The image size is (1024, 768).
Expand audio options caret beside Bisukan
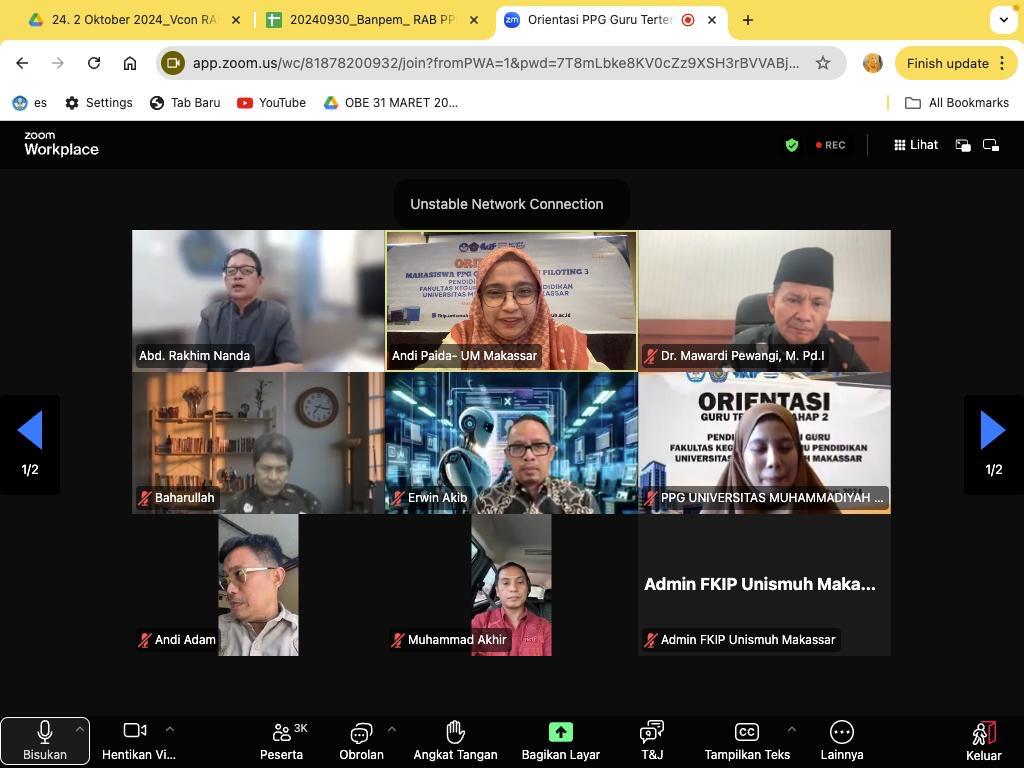click(80, 728)
